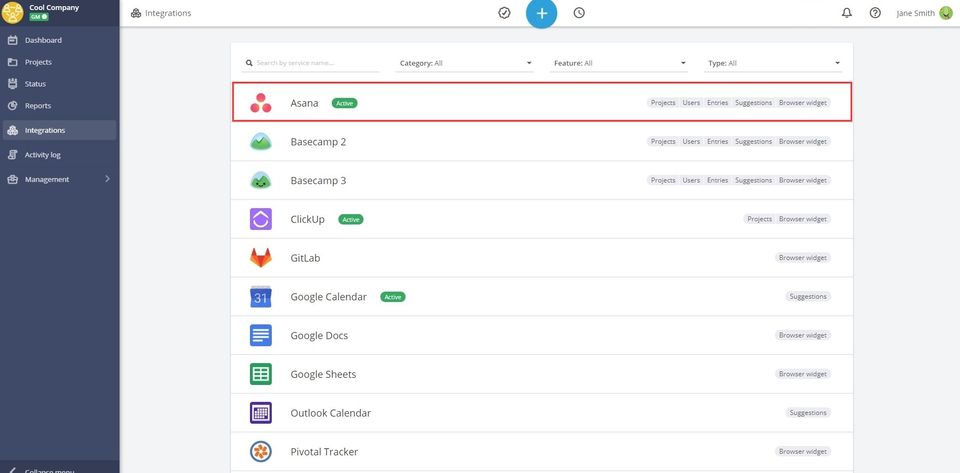The image size is (960, 473).
Task: Click the blue plus add button
Action: tap(542, 13)
